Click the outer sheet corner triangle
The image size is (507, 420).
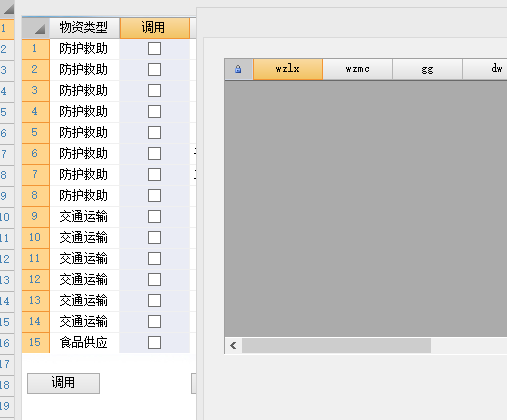pyautogui.click(x=9, y=8)
